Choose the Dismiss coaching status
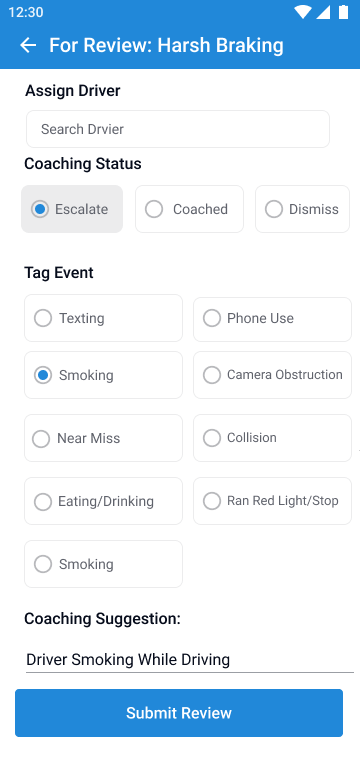Image resolution: width=360 pixels, height=757 pixels. 302,209
